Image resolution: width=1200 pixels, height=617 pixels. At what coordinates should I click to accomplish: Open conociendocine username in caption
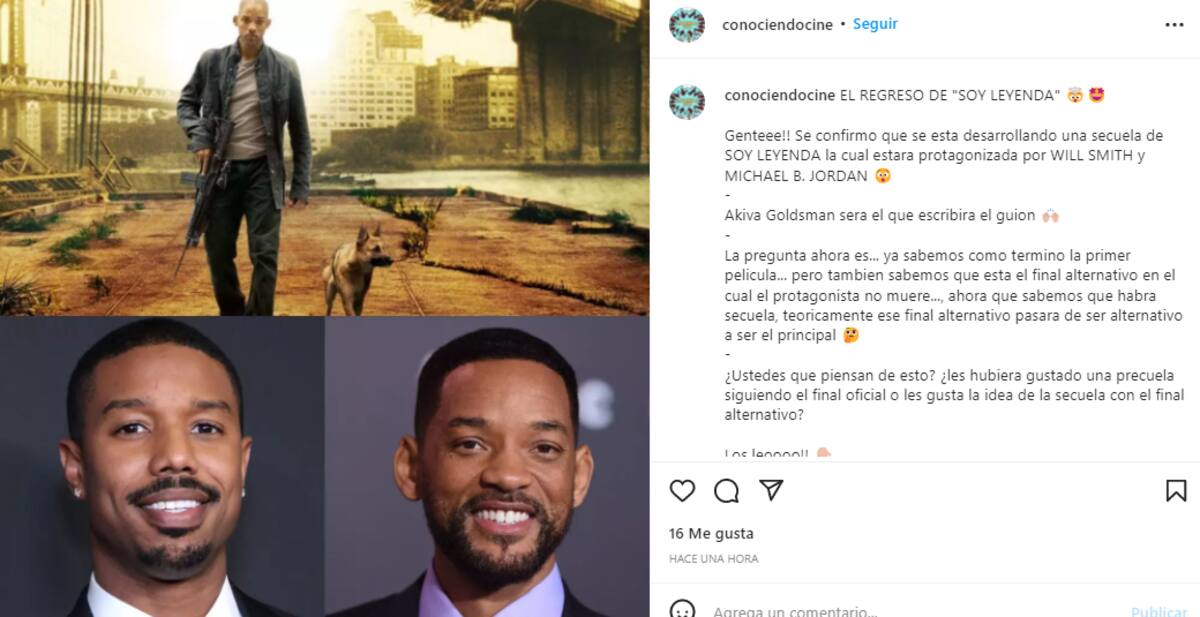point(779,96)
